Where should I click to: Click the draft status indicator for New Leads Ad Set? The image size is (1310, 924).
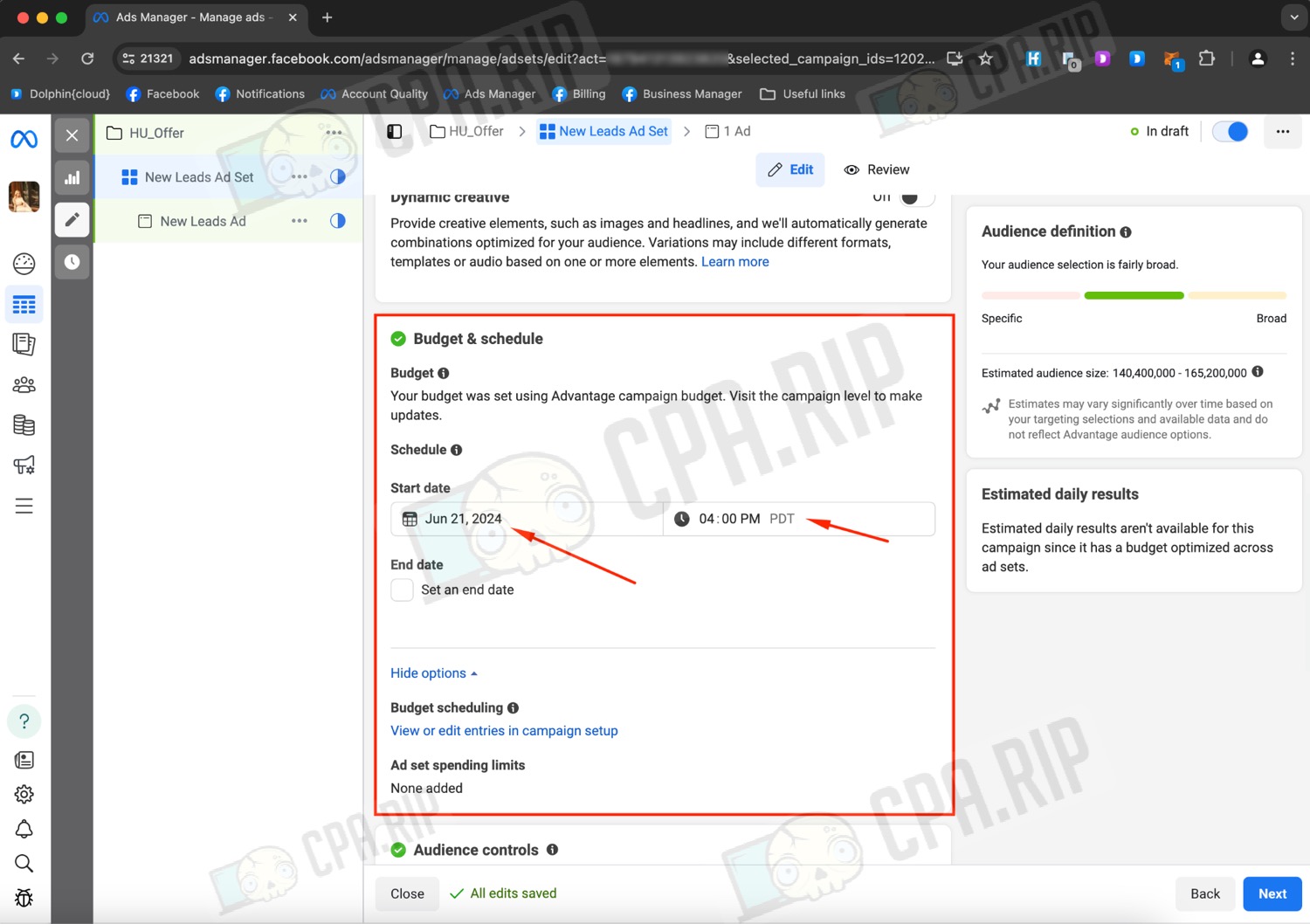point(338,176)
